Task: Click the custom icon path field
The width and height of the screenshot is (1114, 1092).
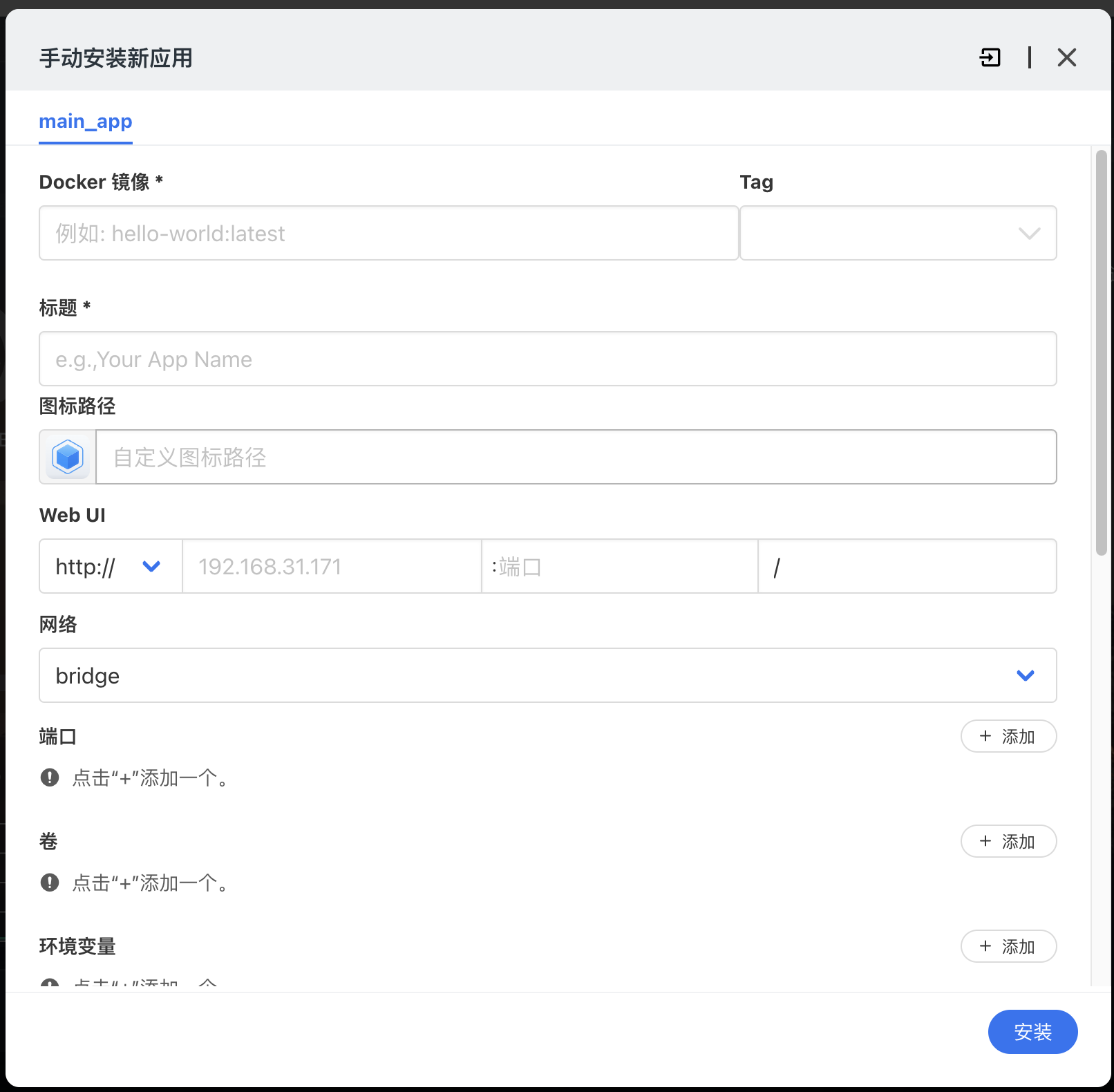Action: click(576, 458)
